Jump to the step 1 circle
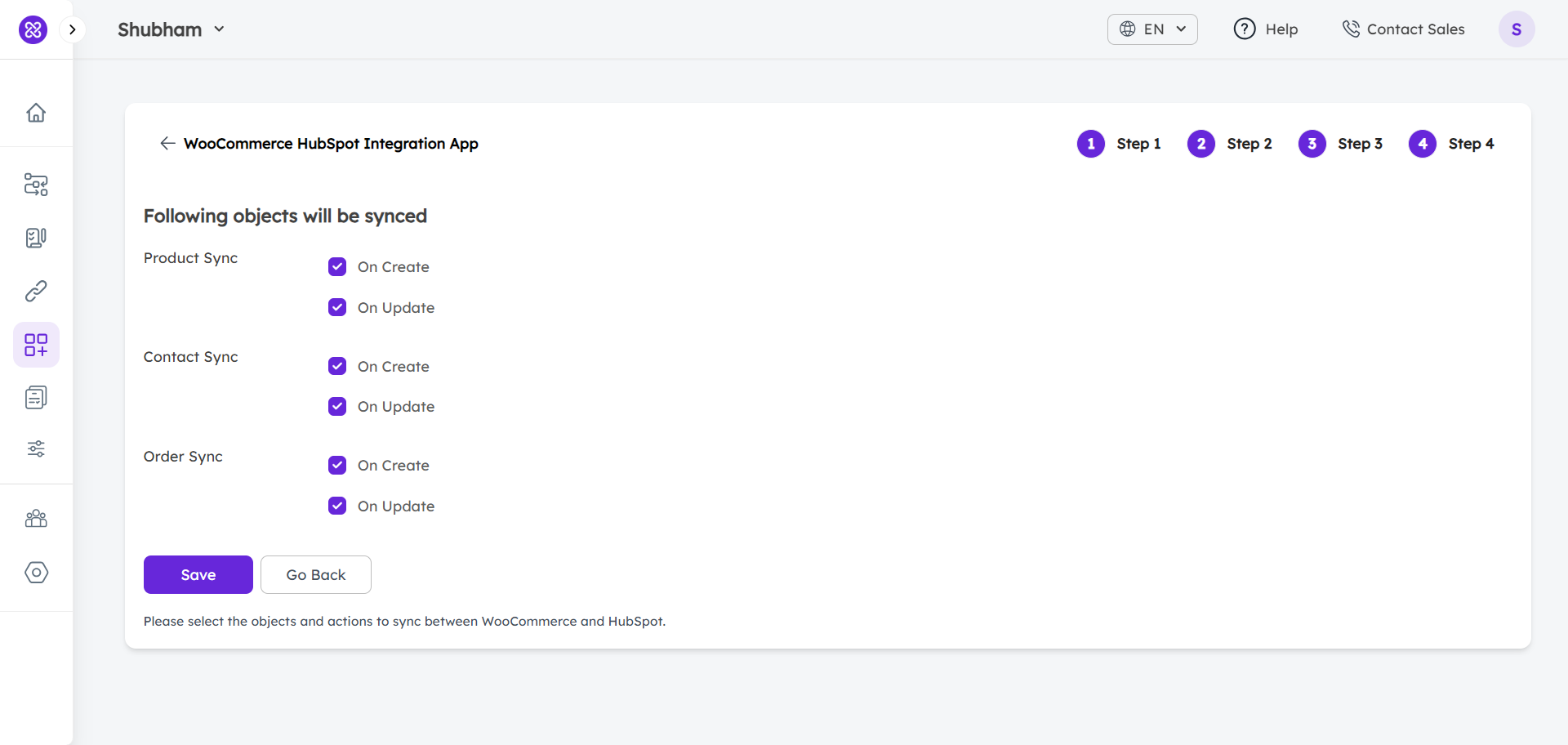This screenshot has height=745, width=1568. [x=1090, y=144]
